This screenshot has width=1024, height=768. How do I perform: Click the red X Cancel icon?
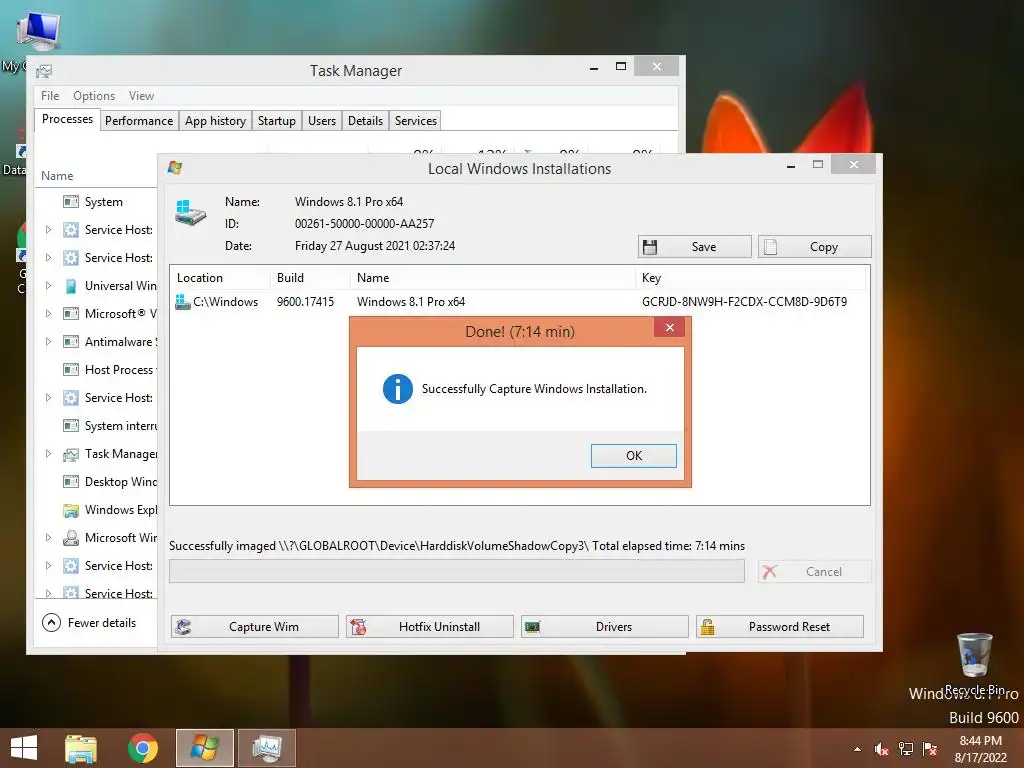click(770, 572)
